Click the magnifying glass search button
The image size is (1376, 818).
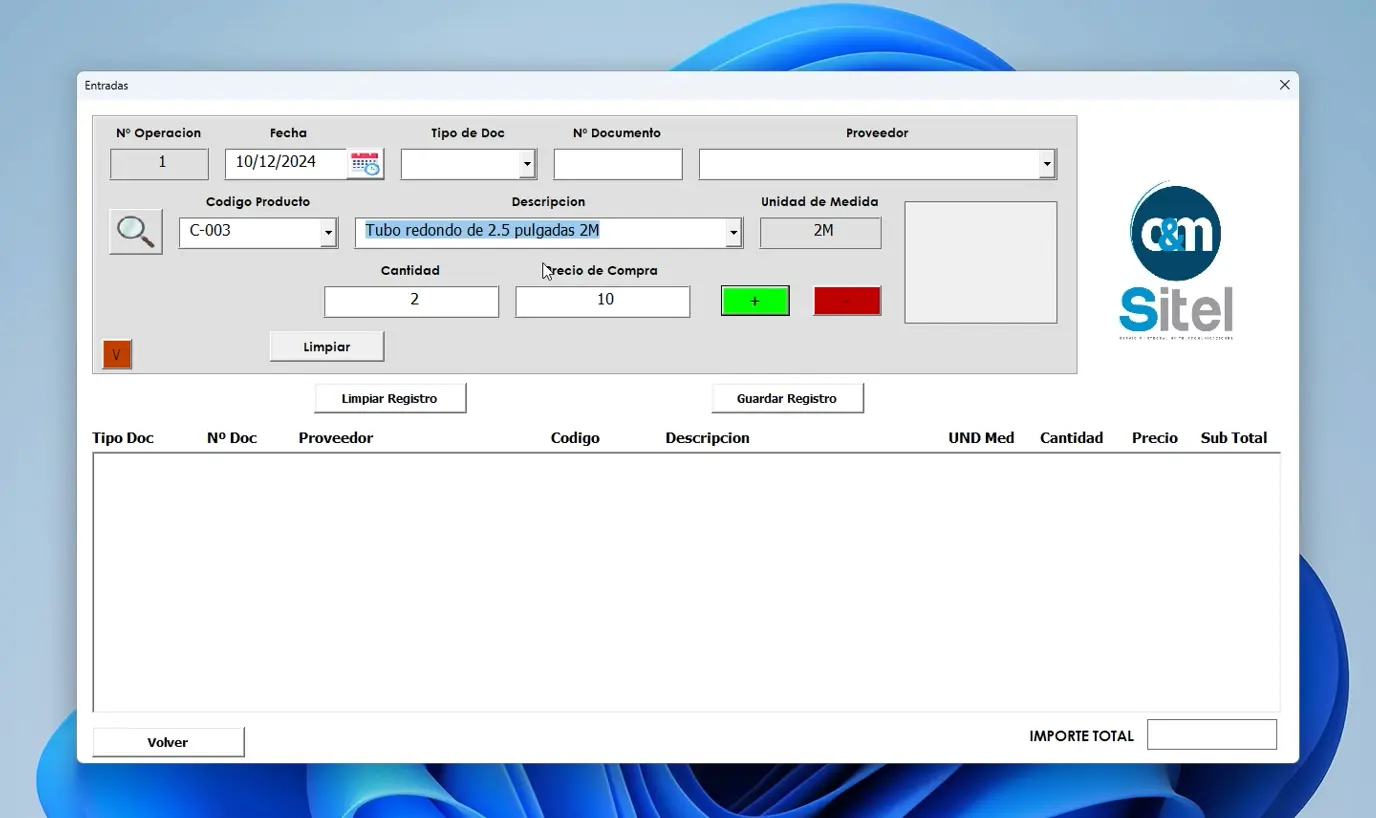(x=136, y=232)
